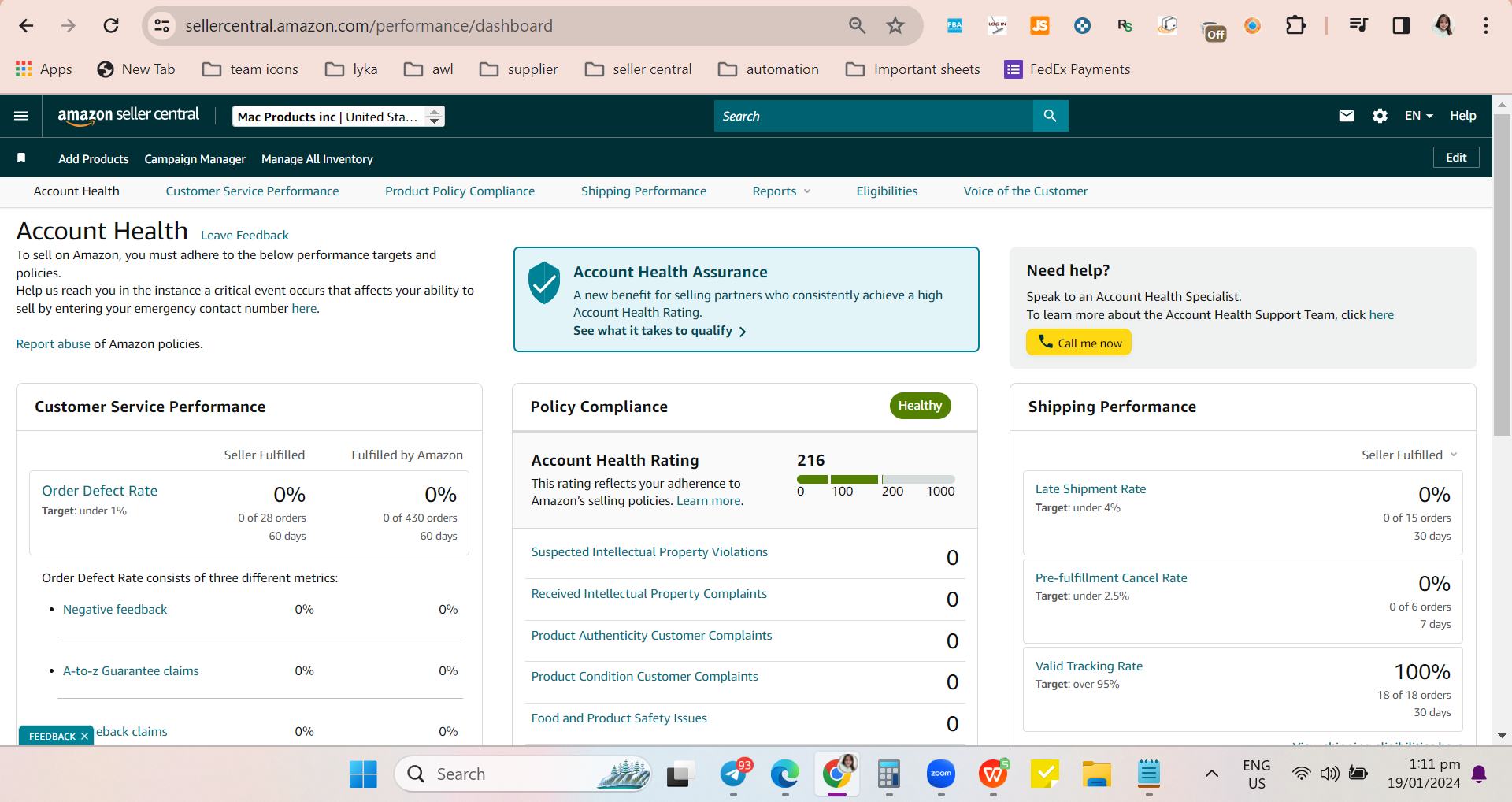This screenshot has width=1512, height=802.
Task: Open Campaign Manager shortcut
Action: [x=195, y=159]
